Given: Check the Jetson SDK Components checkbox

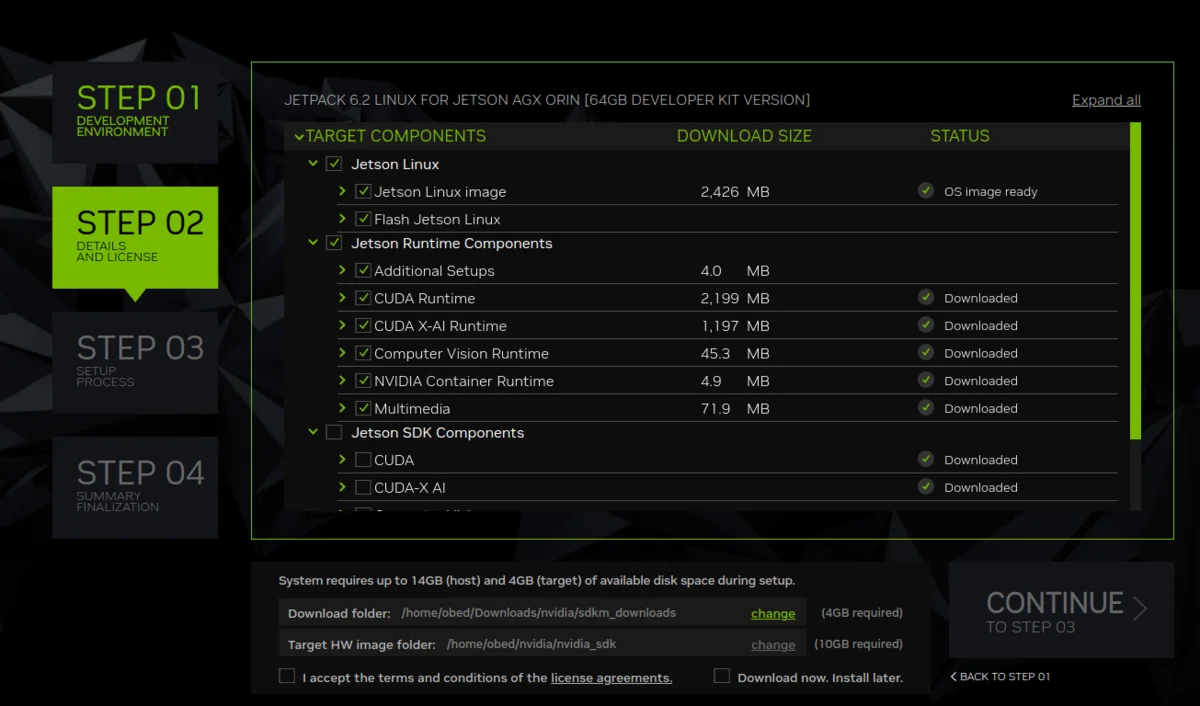Looking at the screenshot, I should [x=334, y=432].
